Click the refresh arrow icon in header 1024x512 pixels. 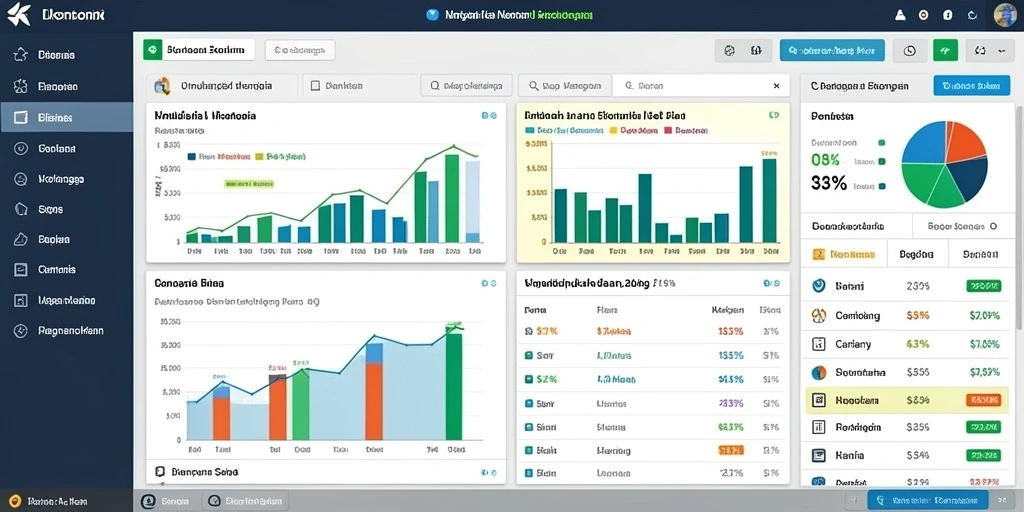click(972, 15)
